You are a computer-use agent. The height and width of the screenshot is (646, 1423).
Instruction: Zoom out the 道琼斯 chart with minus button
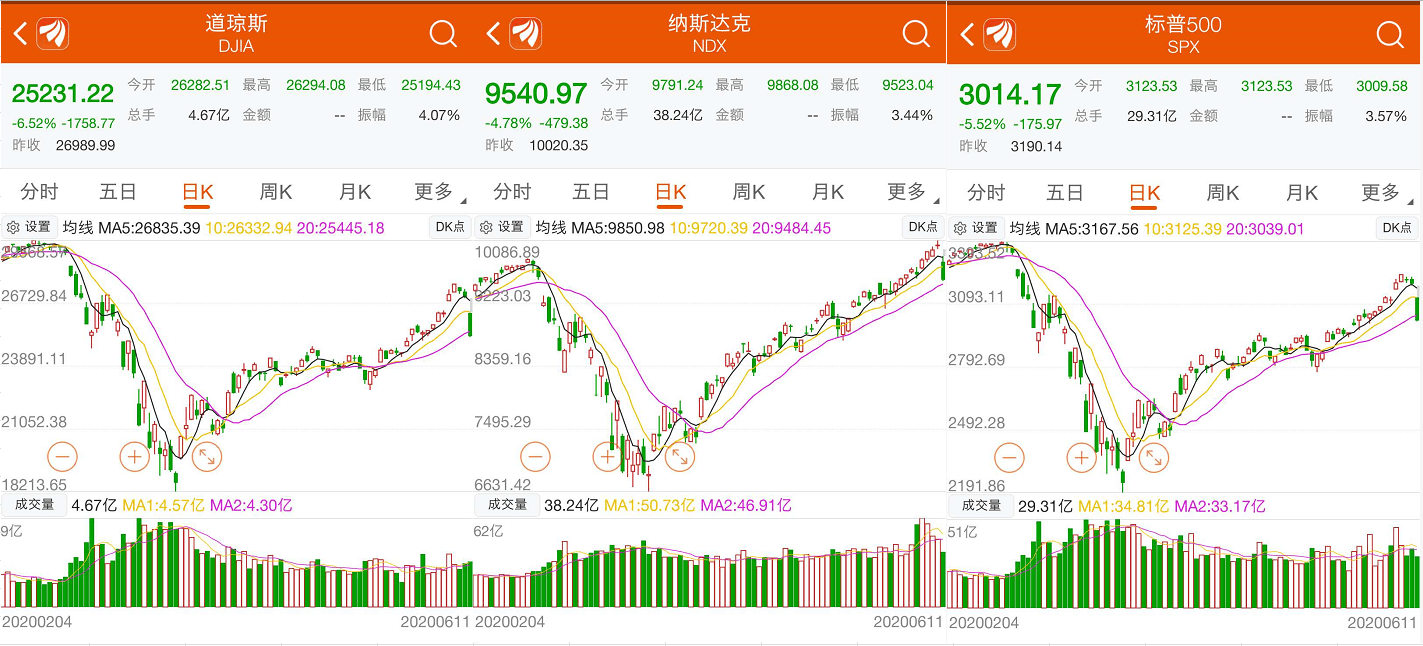61,457
